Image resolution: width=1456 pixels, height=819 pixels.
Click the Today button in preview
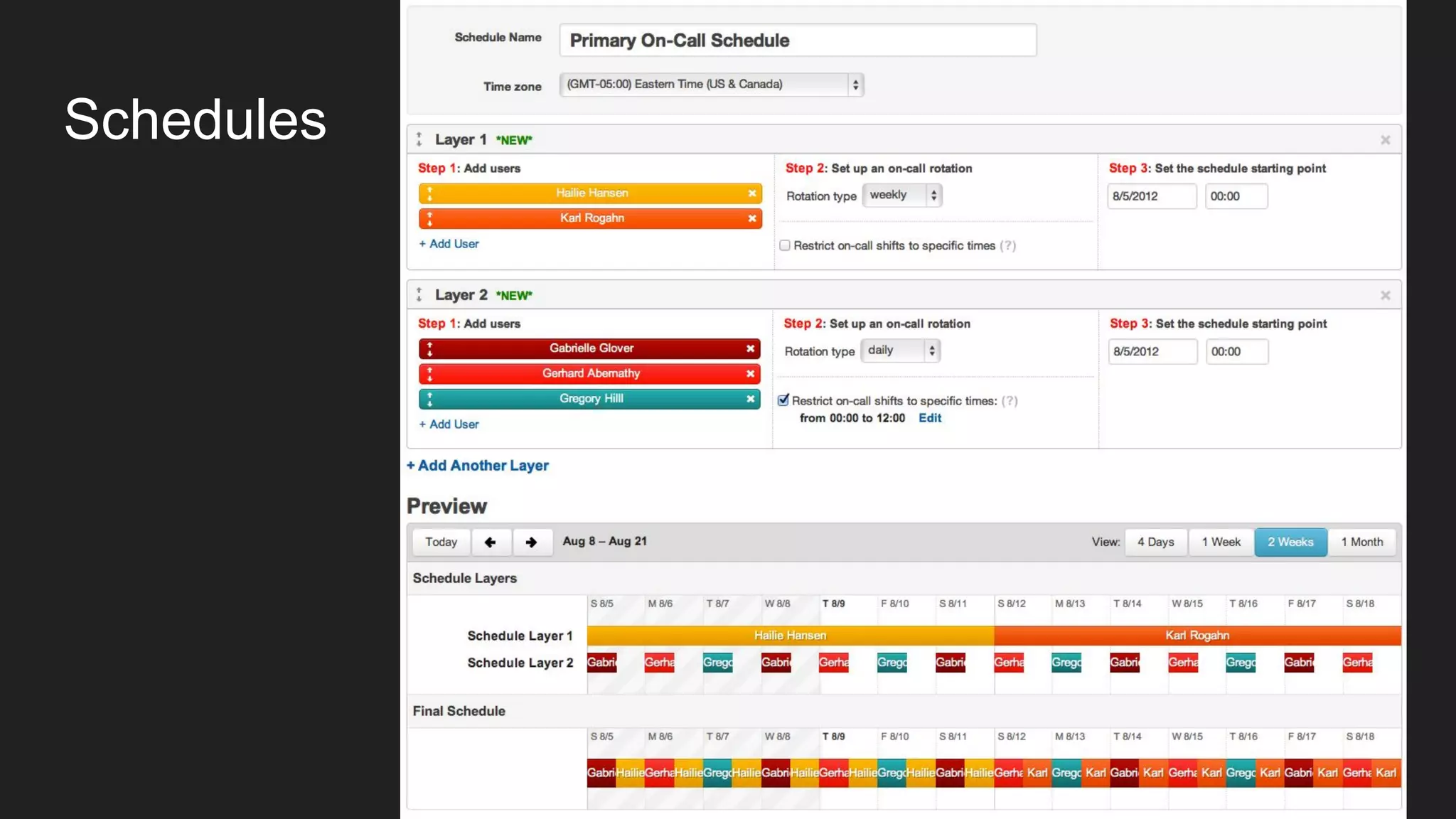[x=441, y=542]
